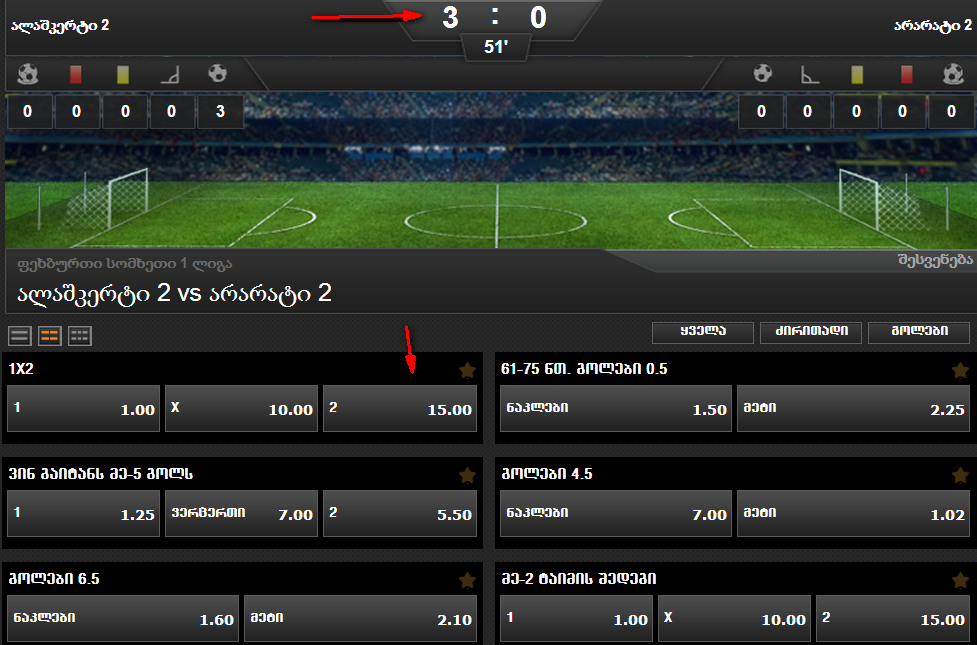This screenshot has width=977, height=645.
Task: Select the two-column layout view icon
Action: point(50,336)
